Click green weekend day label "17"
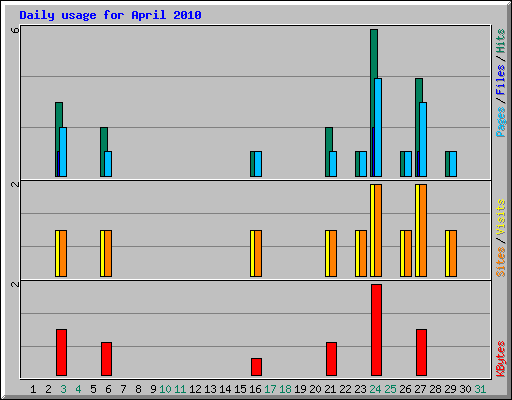512x400 pixels. tap(270, 389)
